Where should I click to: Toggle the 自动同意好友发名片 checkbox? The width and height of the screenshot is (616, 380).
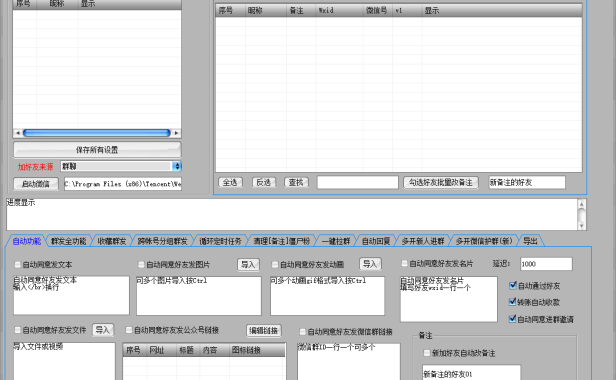pyautogui.click(x=404, y=263)
